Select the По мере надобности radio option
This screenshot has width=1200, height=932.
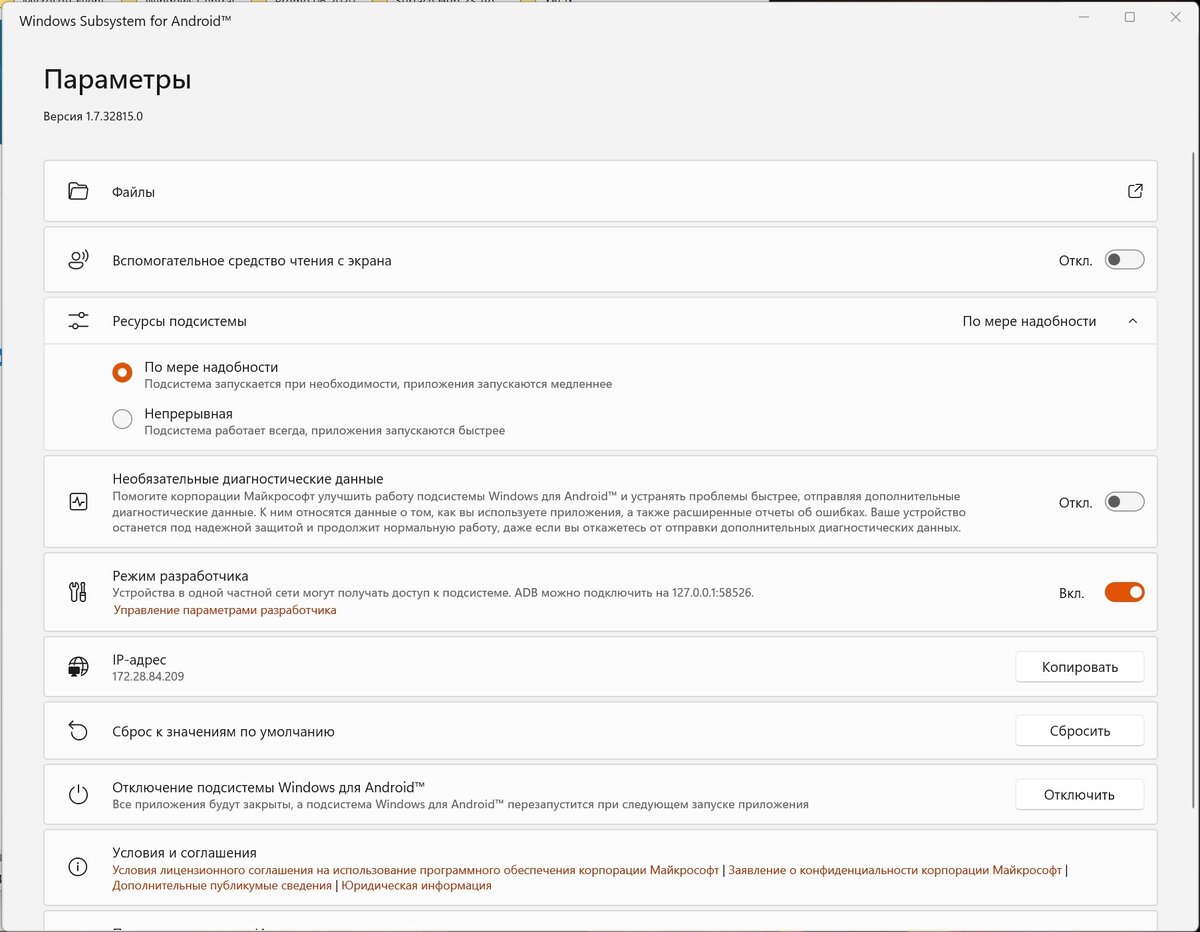122,373
